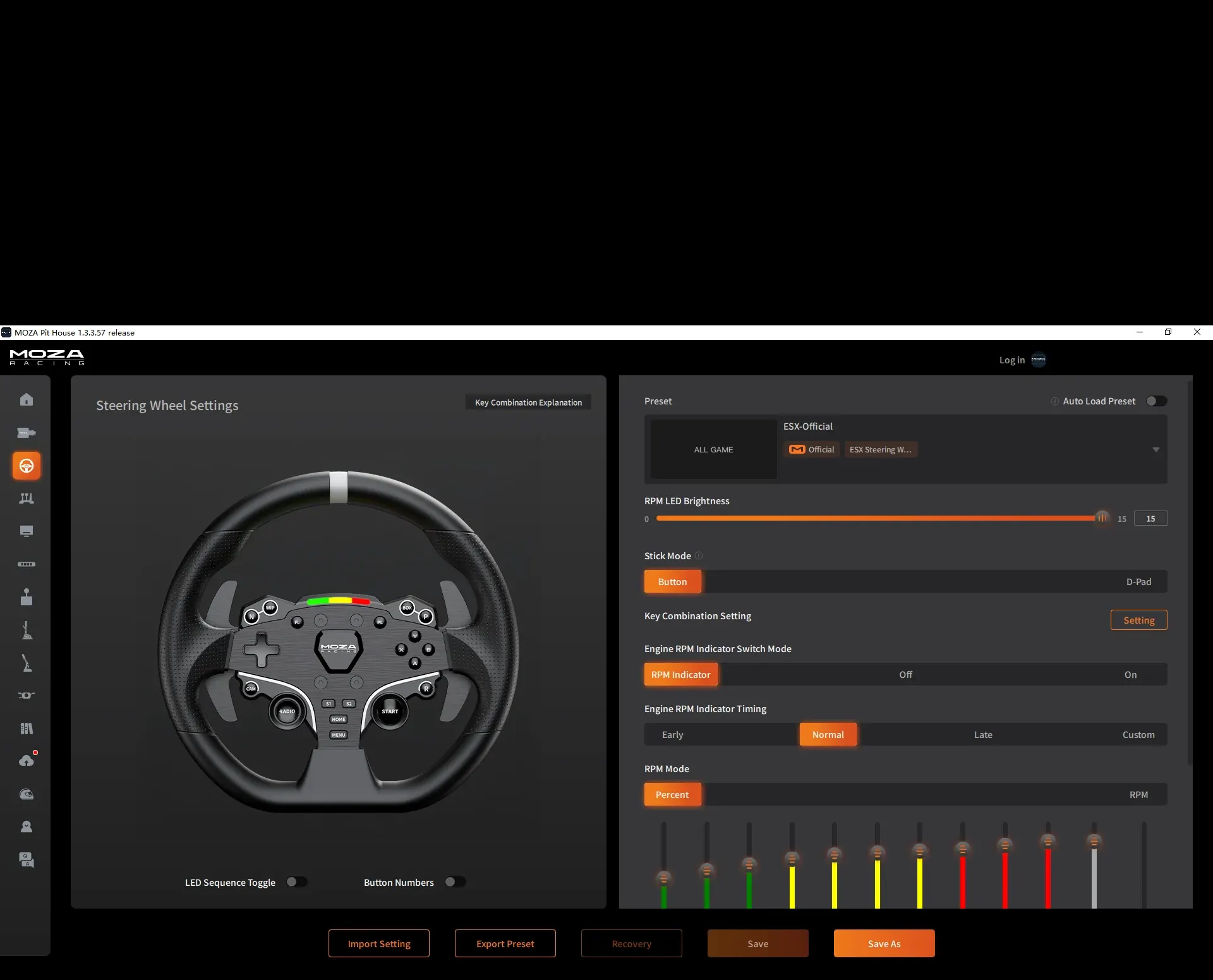Enable the LED Sequence Toggle switch
This screenshot has width=1213, height=980.
tap(296, 882)
